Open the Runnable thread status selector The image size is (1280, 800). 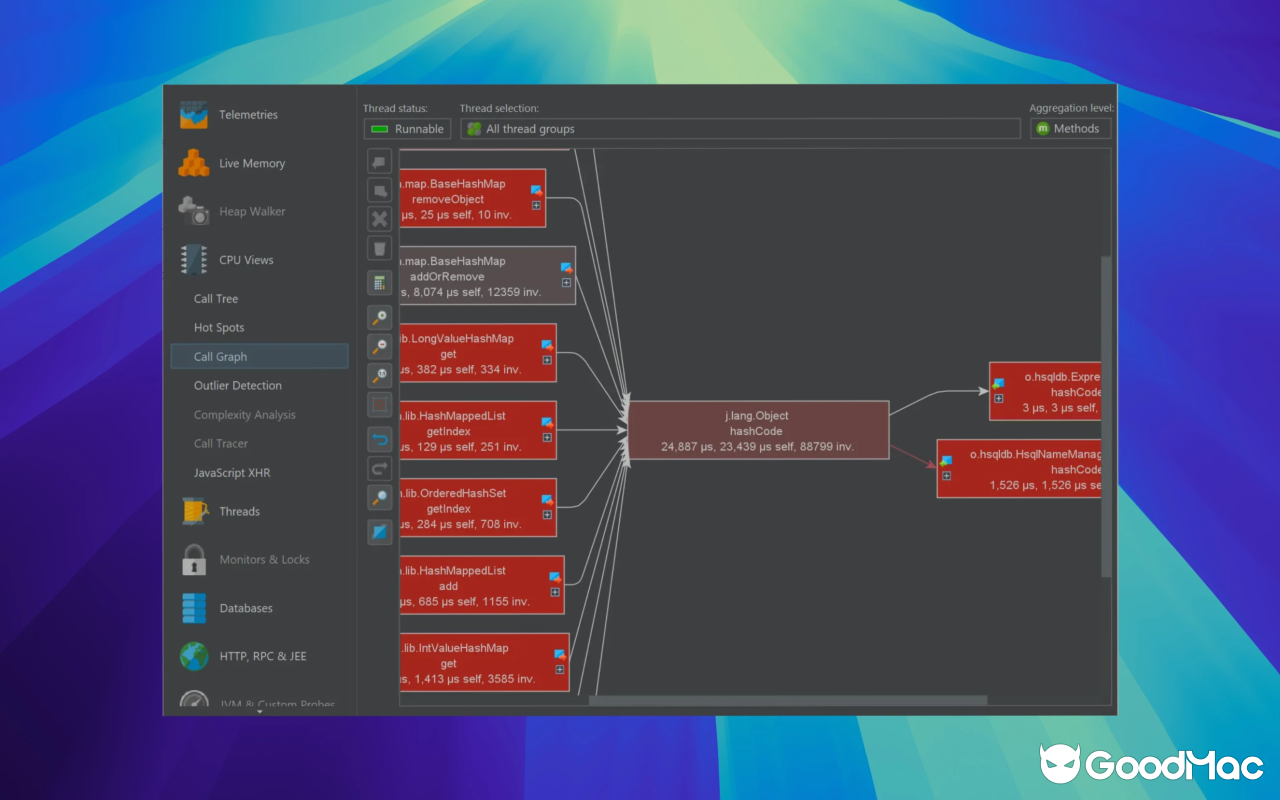click(407, 128)
